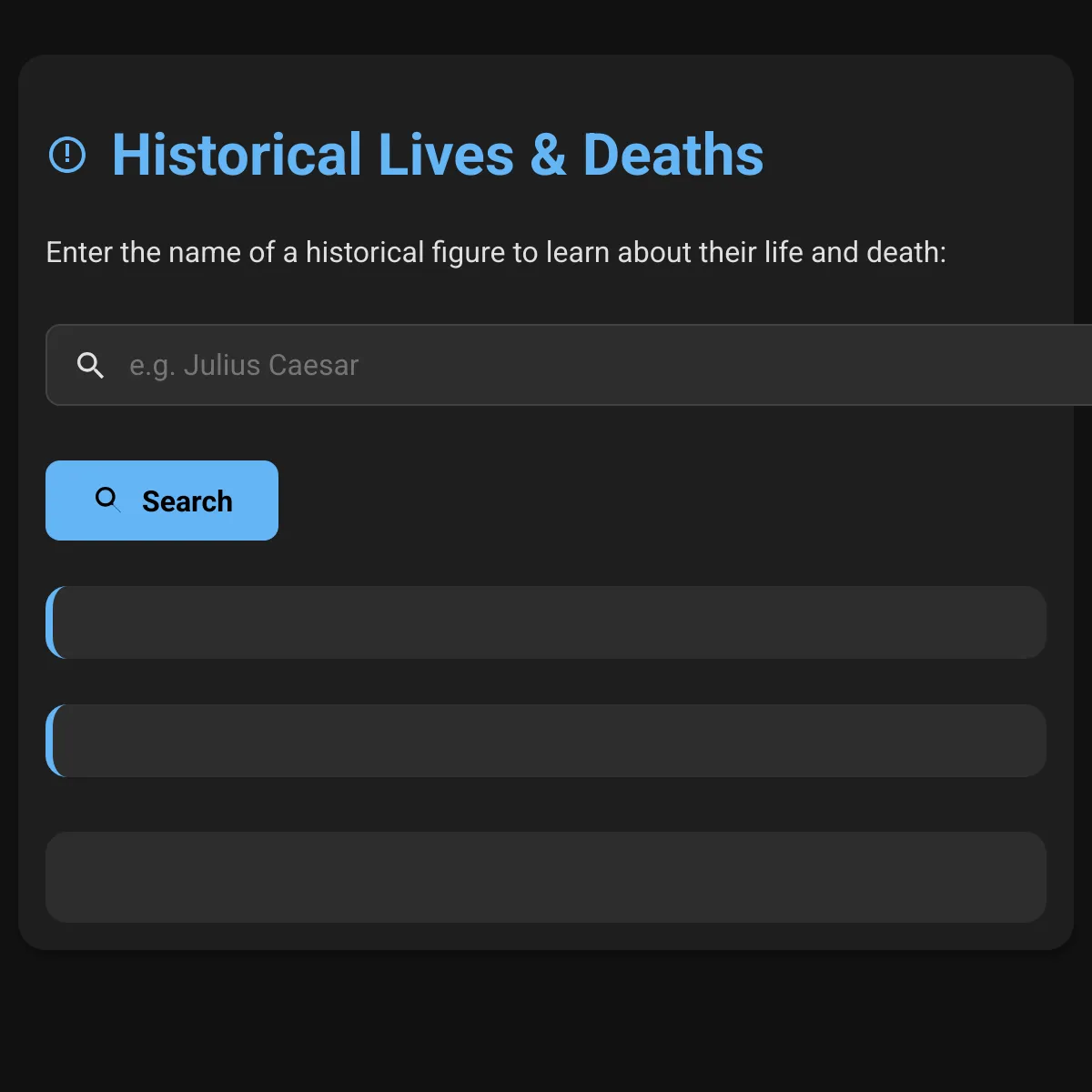Click the 'e.g. Julius Caesar' placeholder text
This screenshot has width=1092, height=1092.
pyautogui.click(x=244, y=365)
